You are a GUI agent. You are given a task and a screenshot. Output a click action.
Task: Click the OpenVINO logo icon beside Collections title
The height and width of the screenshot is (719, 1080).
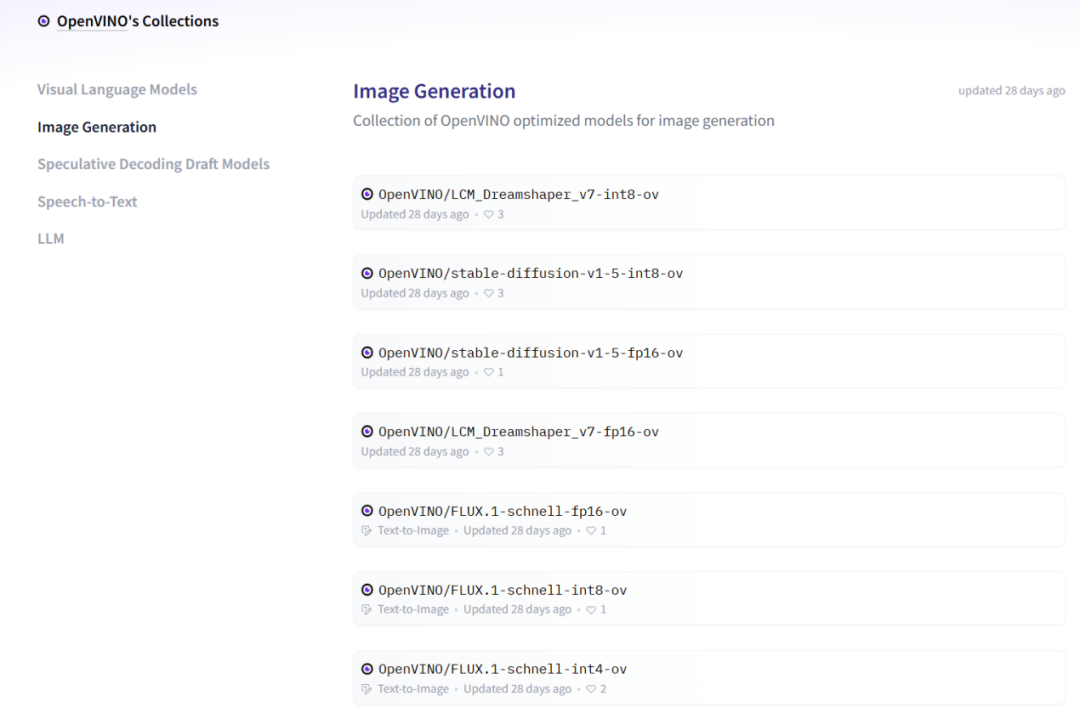(43, 21)
